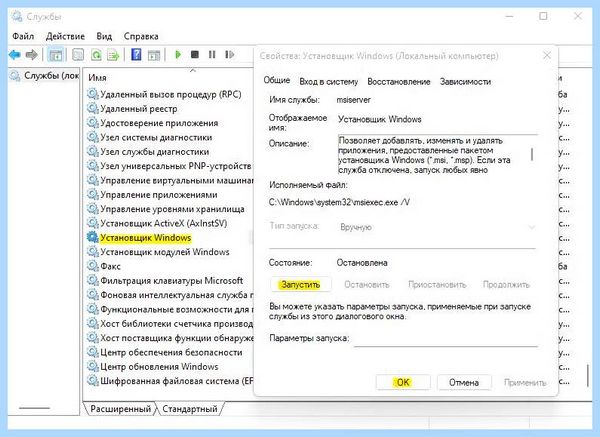Select the highlighted Установщик Windows service

(x=145, y=238)
